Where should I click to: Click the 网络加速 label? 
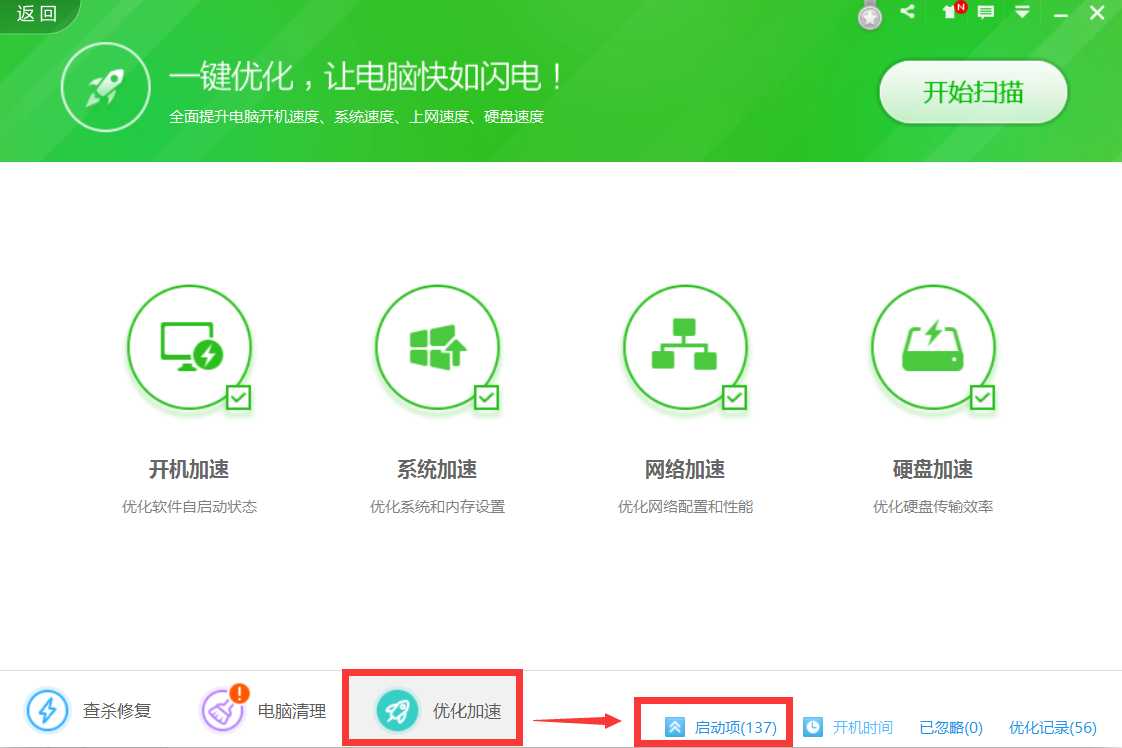tap(685, 470)
